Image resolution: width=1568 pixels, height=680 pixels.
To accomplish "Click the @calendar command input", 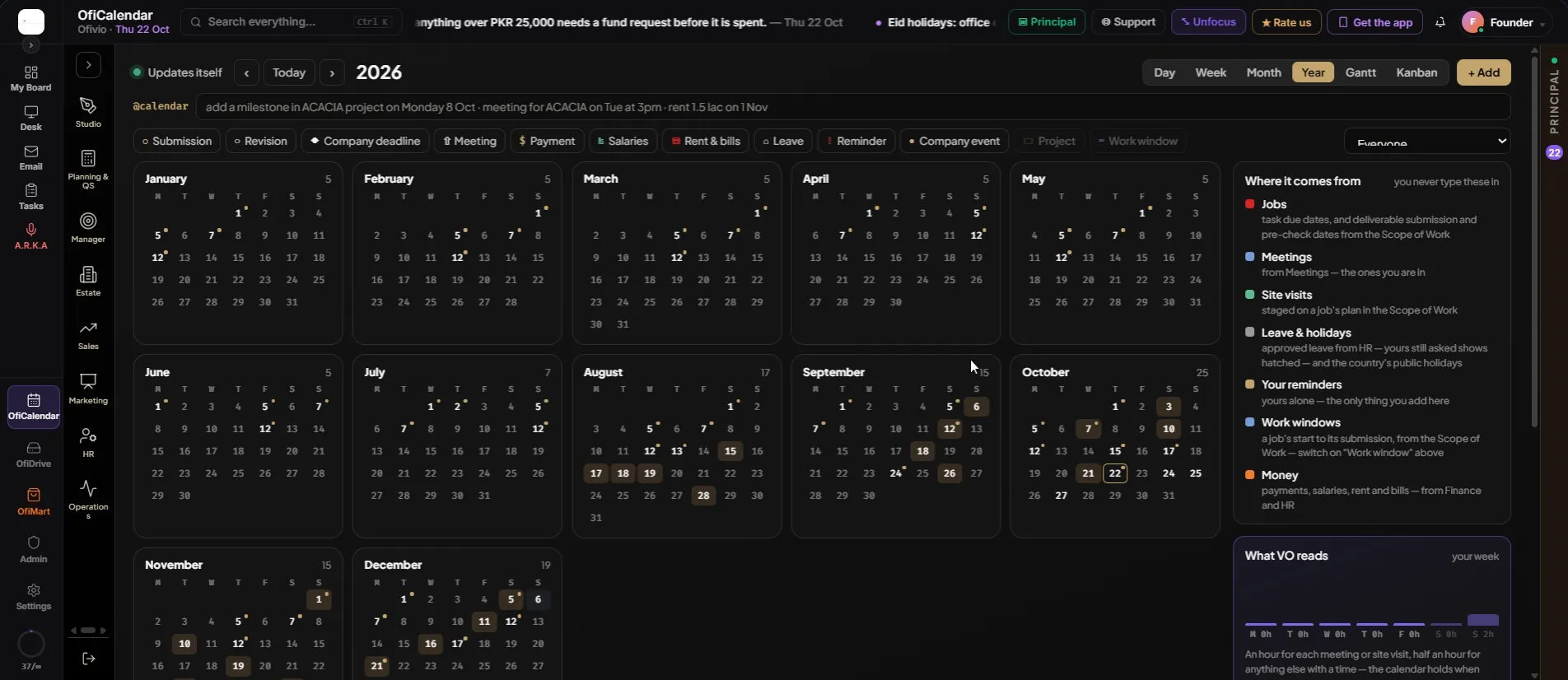I will (x=852, y=107).
